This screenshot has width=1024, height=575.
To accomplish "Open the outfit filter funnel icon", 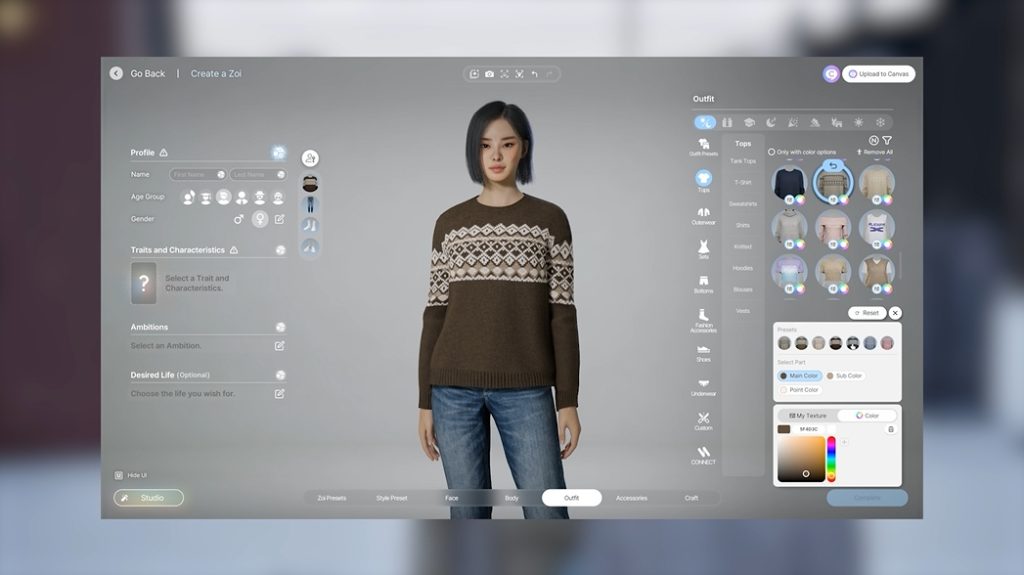I will pyautogui.click(x=887, y=140).
